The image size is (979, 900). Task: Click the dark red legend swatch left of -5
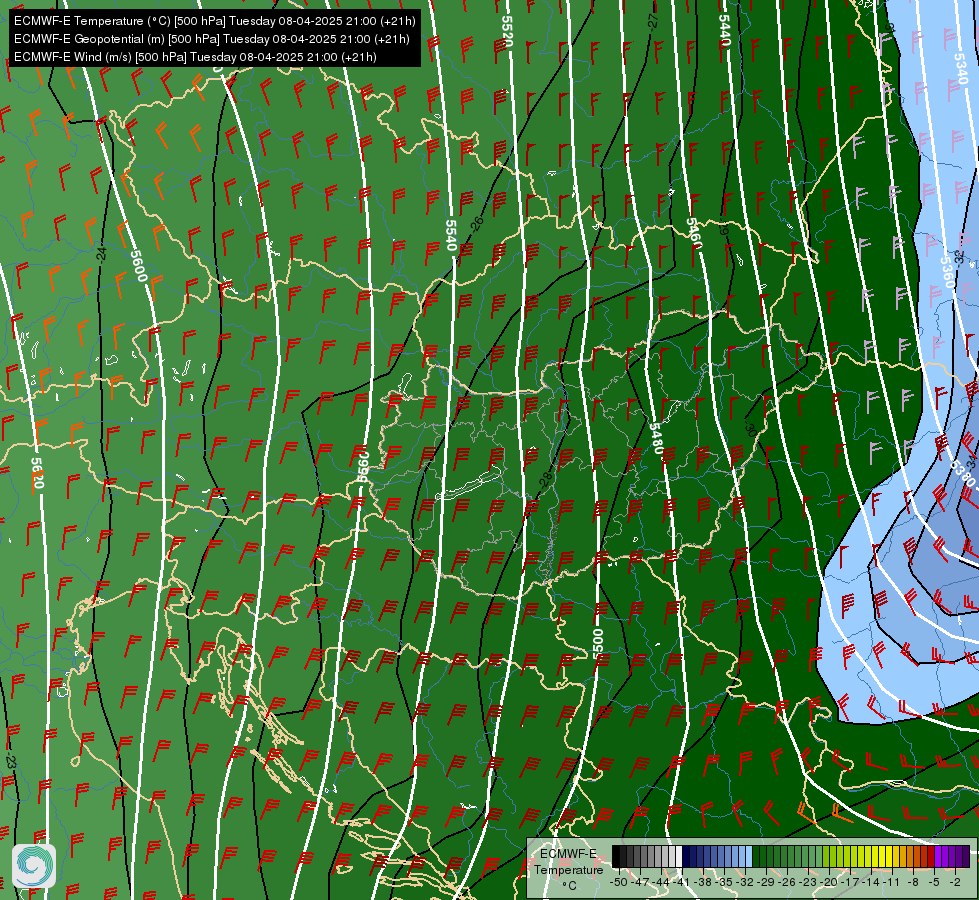(x=931, y=856)
